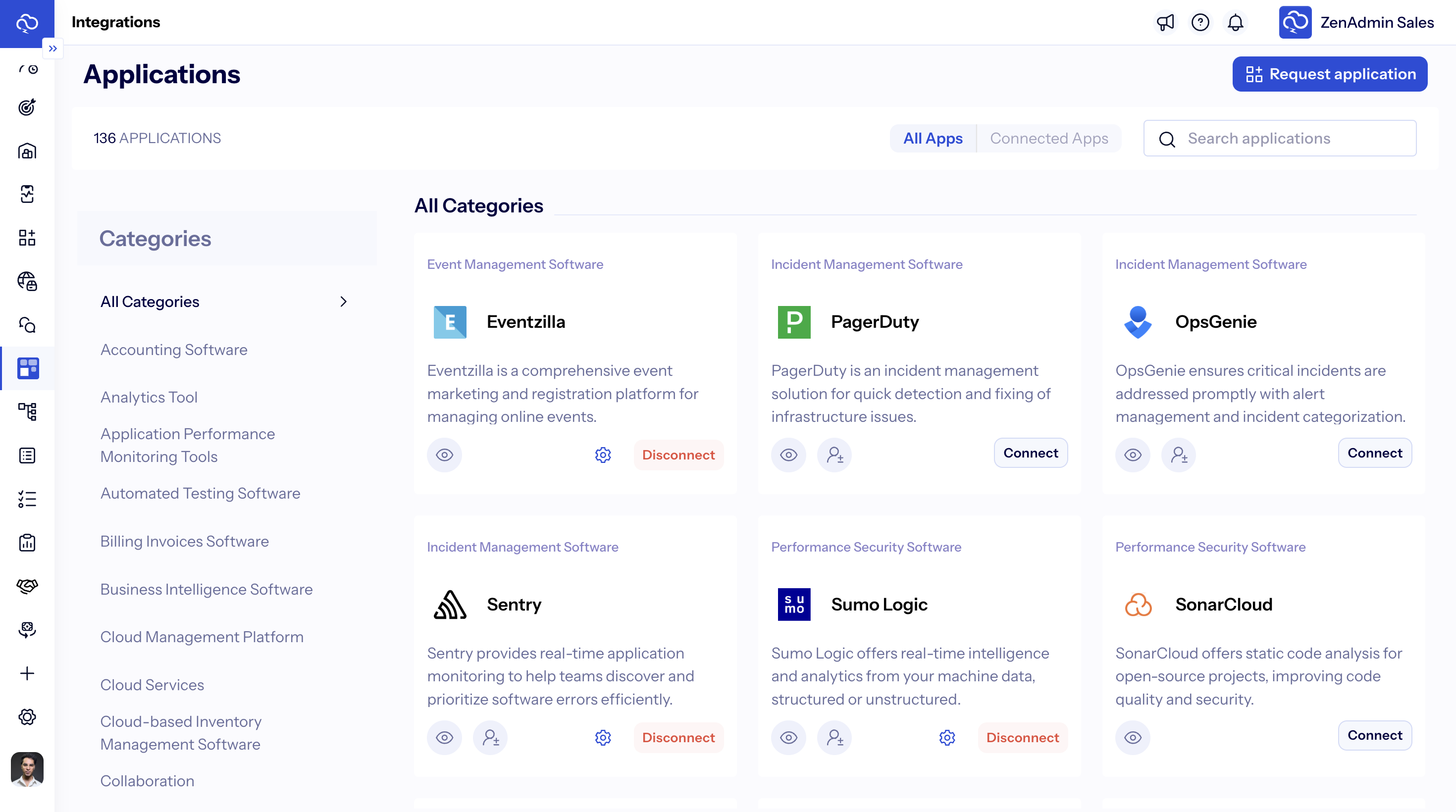Disconnect the Sumo Logic integration
Viewport: 1456px width, 812px height.
click(x=1023, y=737)
